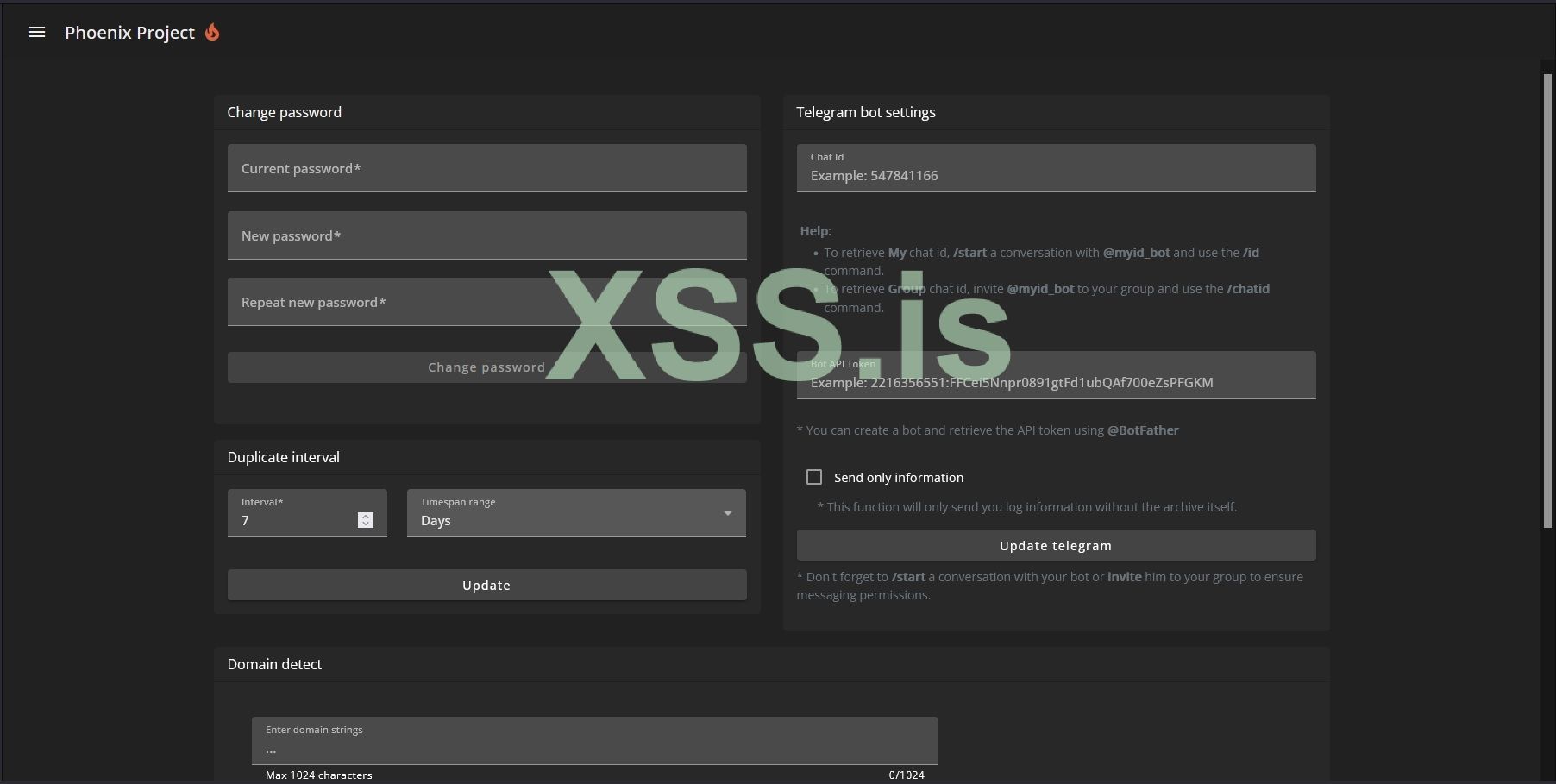Click the Change password button

point(486,367)
